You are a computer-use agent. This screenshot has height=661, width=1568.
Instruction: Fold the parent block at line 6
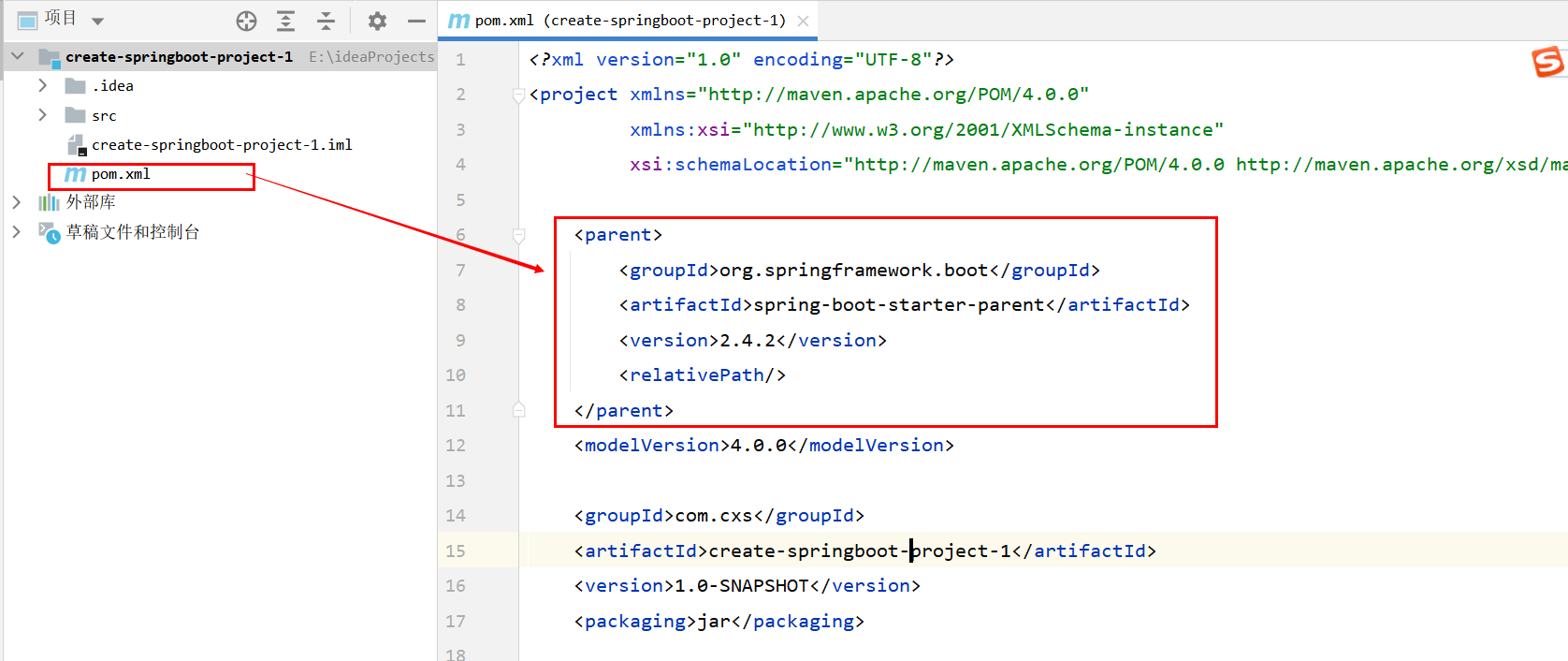[x=519, y=235]
